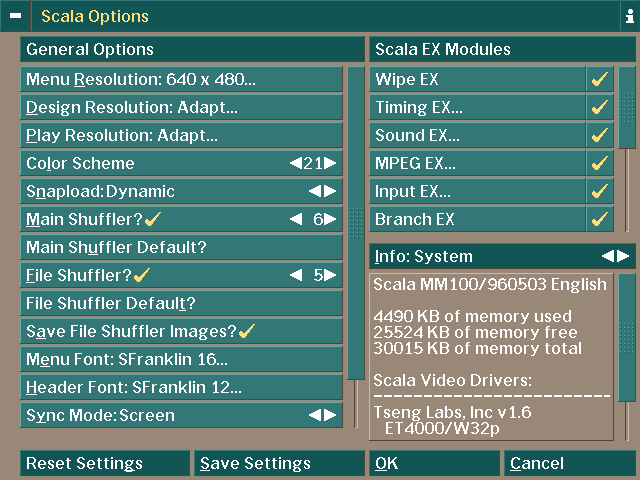Click the General Options scrollbar handle
Screen dimensions: 640x480
click(356, 222)
